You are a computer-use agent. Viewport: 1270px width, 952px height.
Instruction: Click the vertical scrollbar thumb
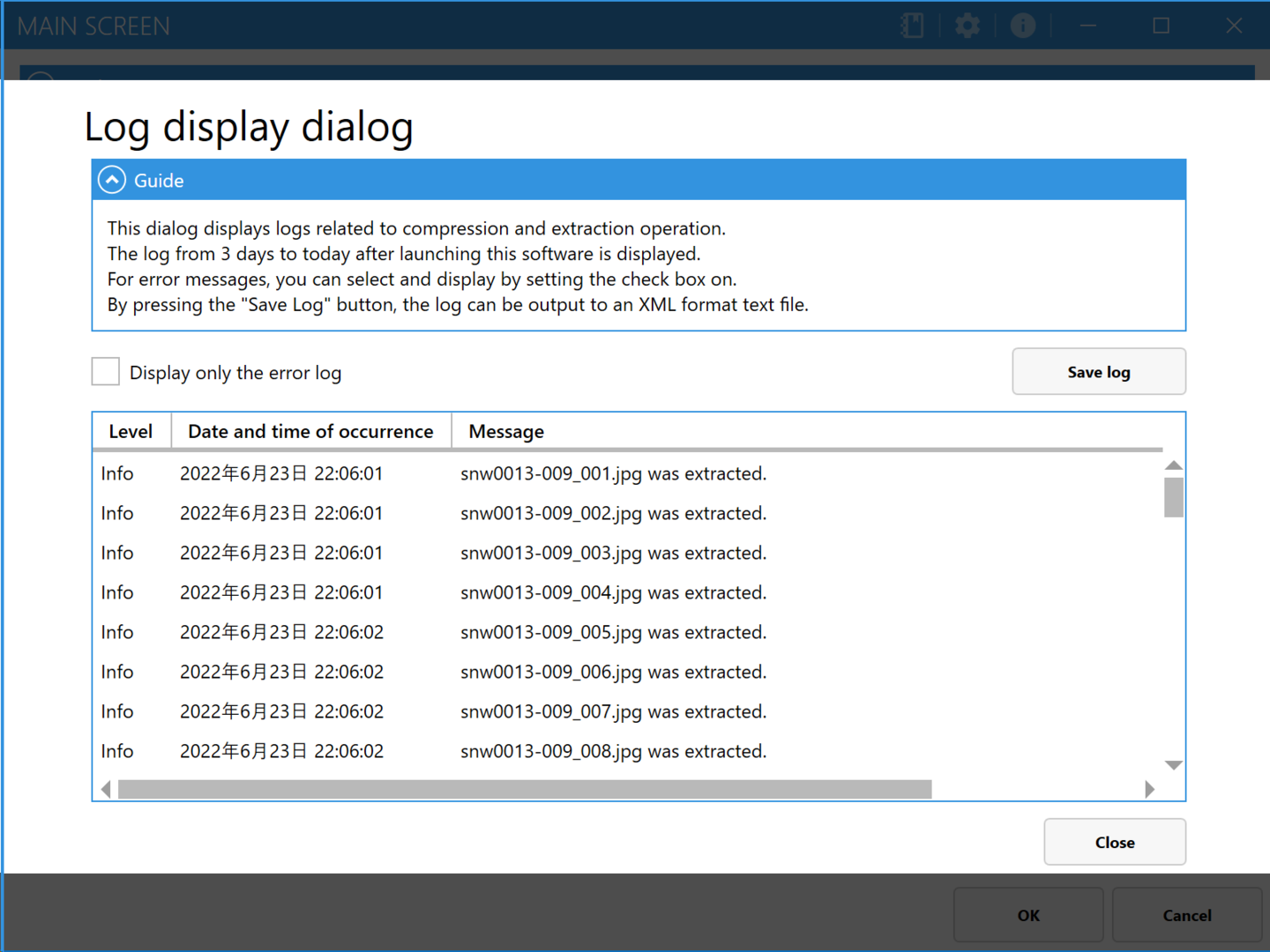(x=1173, y=497)
